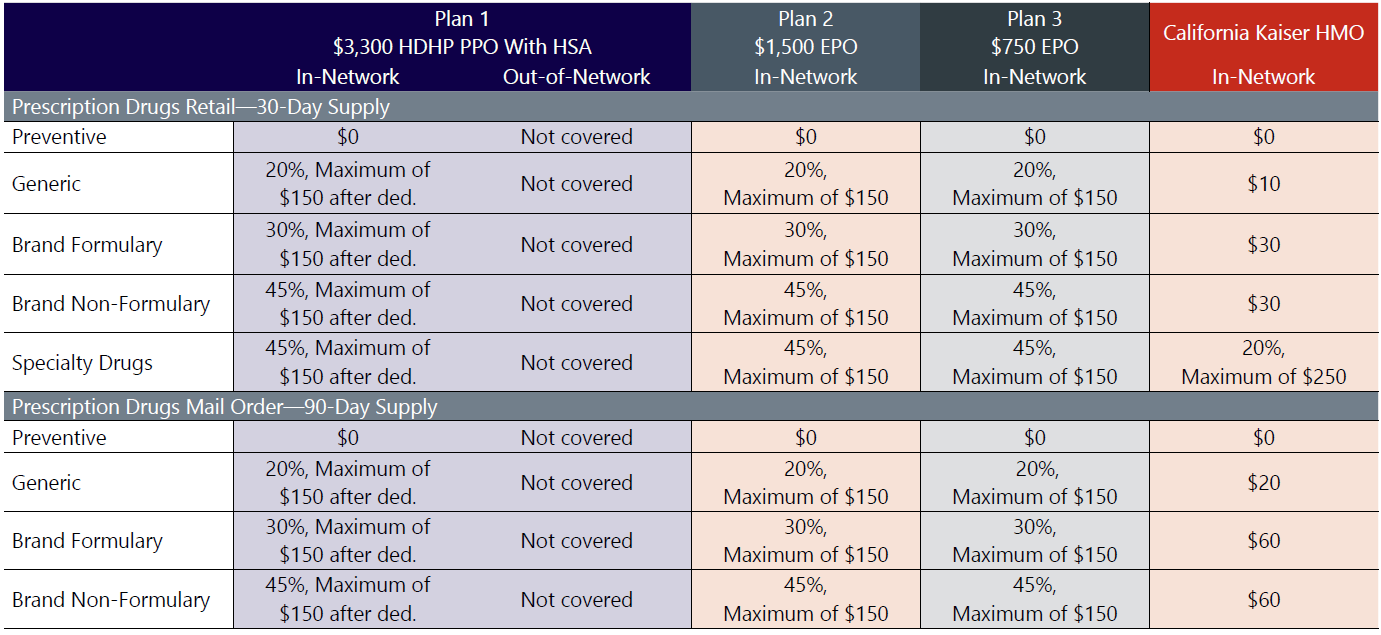Click Kaiser's $30 retail Brand Formulary cell
The height and width of the screenshot is (635, 1381).
1264,245
